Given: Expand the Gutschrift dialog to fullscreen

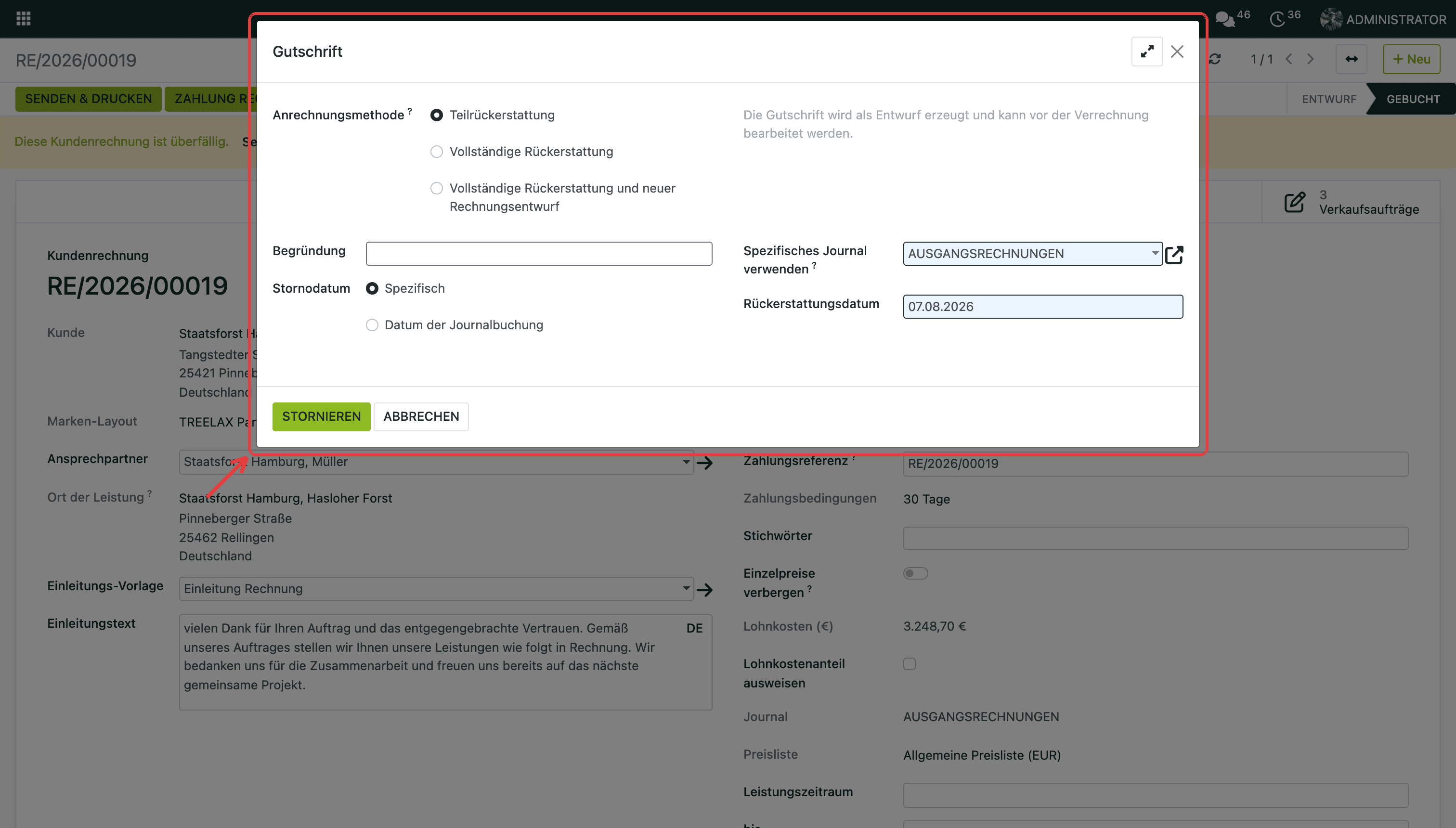Looking at the screenshot, I should tap(1146, 52).
